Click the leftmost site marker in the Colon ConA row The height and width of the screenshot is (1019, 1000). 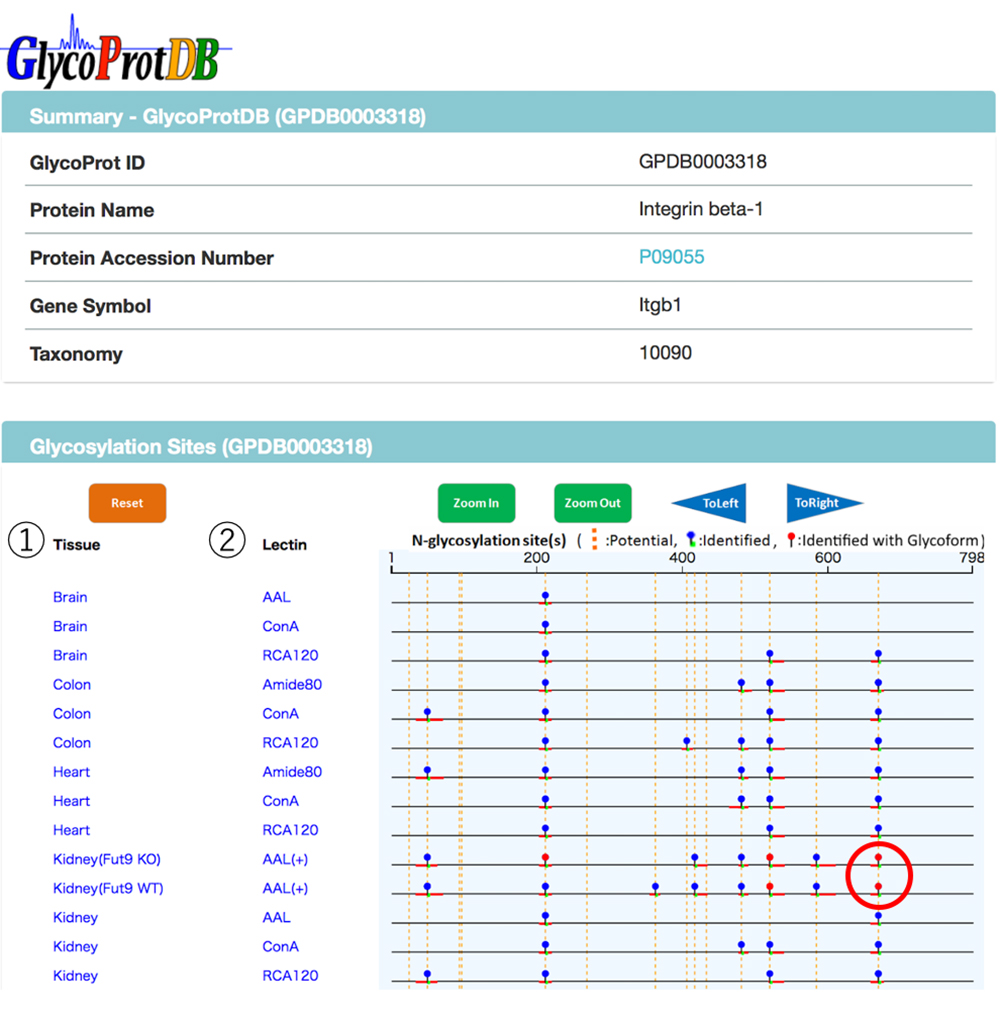pyautogui.click(x=427, y=713)
